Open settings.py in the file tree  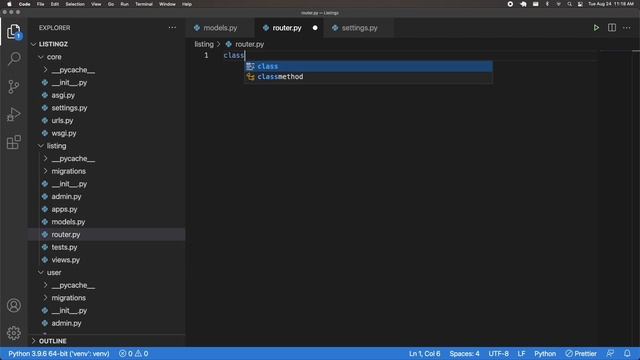tap(69, 108)
